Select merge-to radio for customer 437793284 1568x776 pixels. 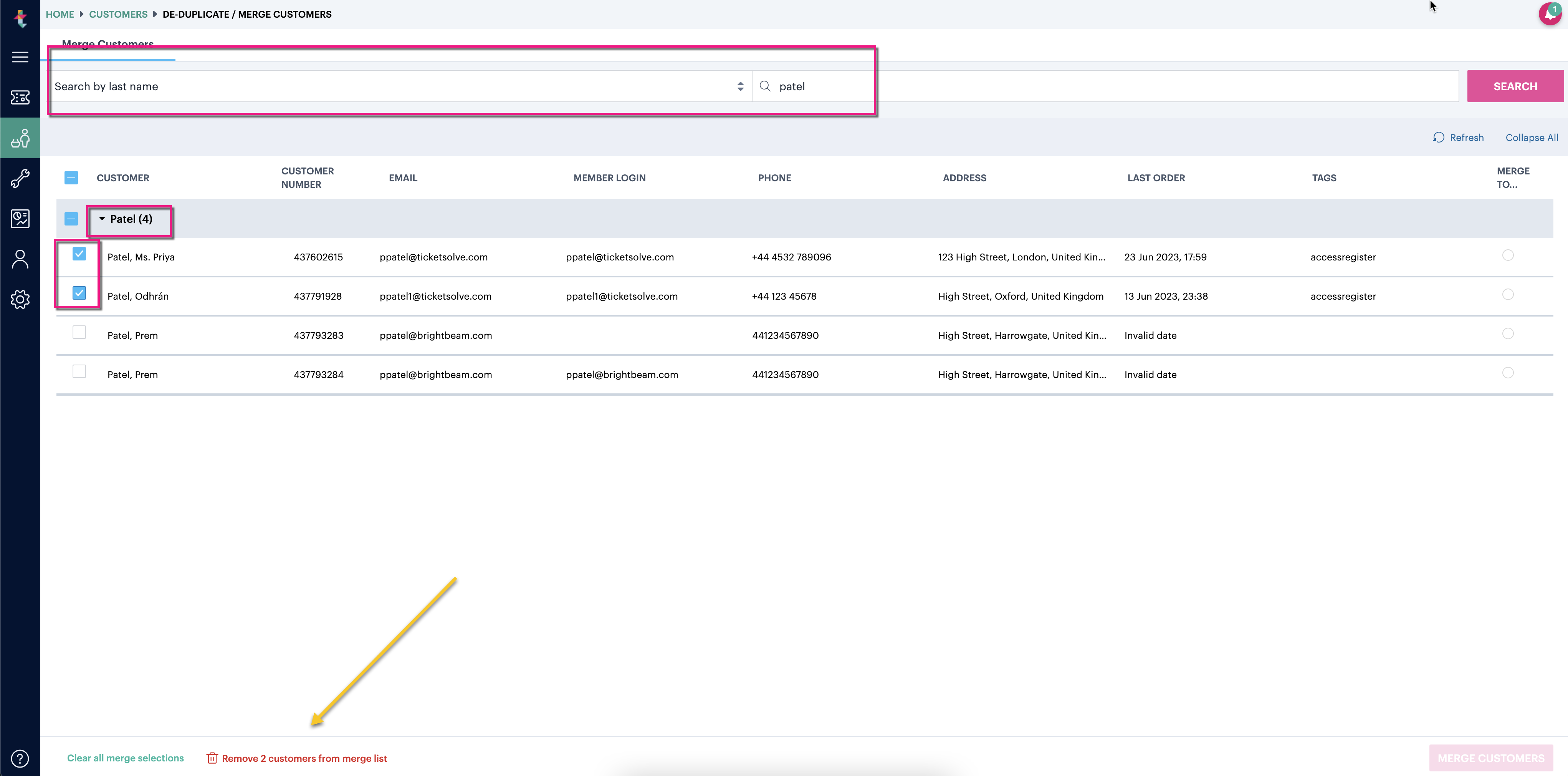click(1508, 372)
